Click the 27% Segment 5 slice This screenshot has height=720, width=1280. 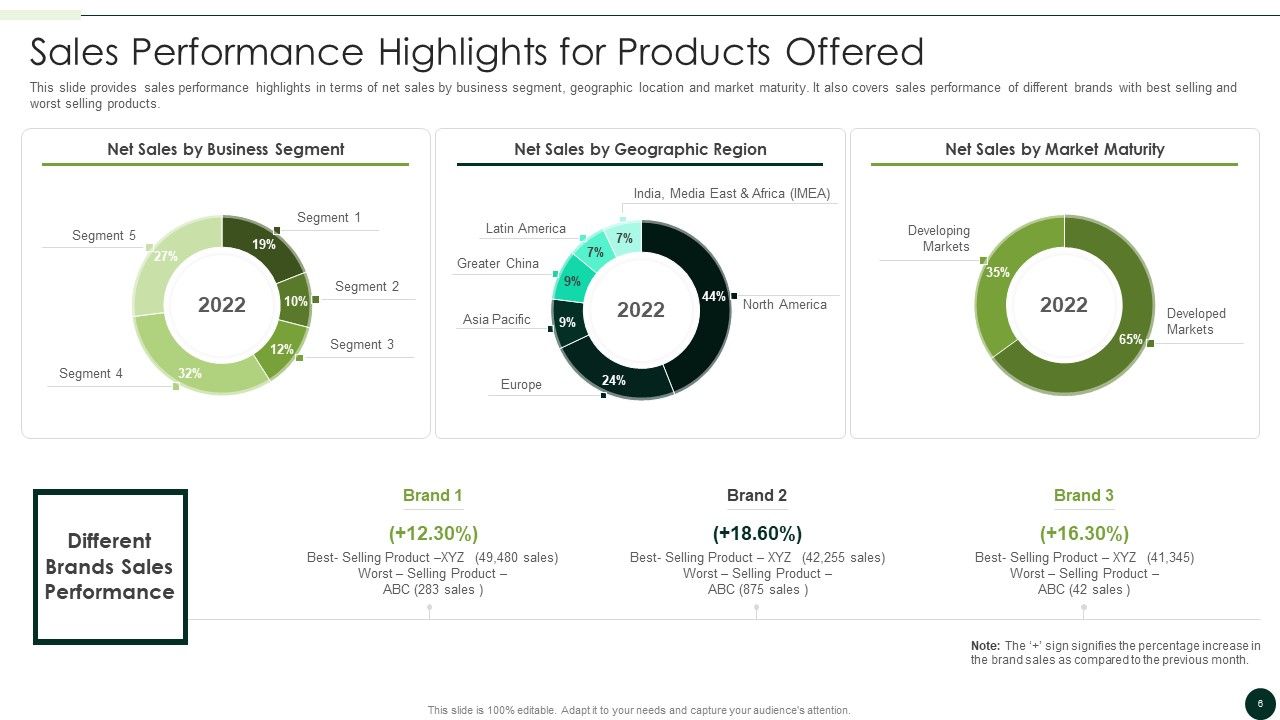(x=170, y=260)
